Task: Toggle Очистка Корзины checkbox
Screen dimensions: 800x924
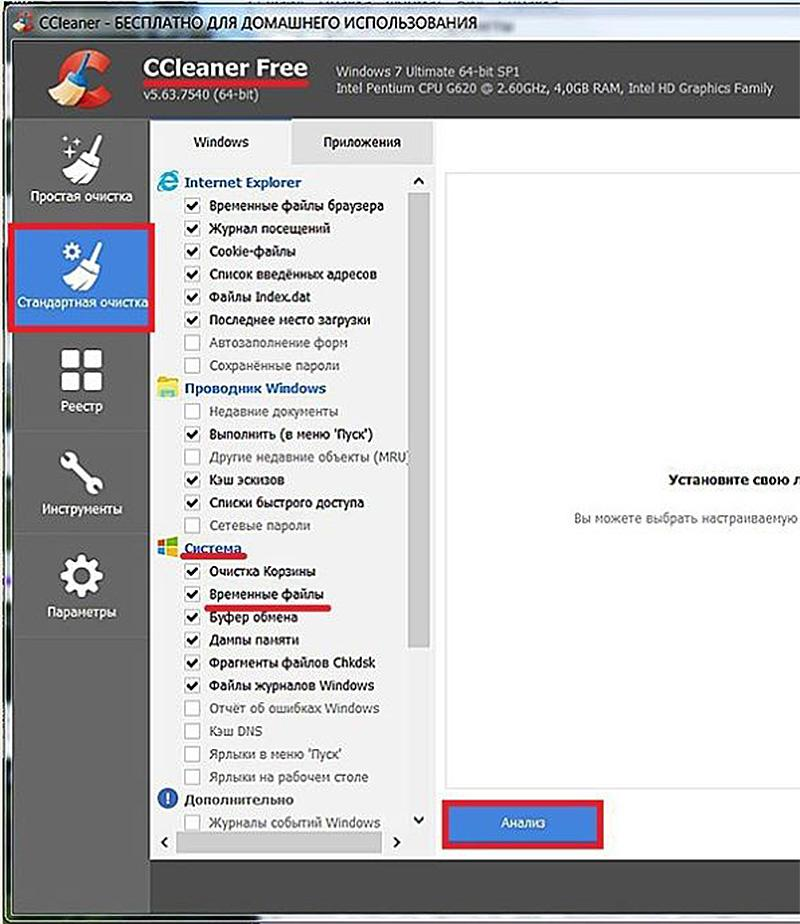Action: point(192,571)
